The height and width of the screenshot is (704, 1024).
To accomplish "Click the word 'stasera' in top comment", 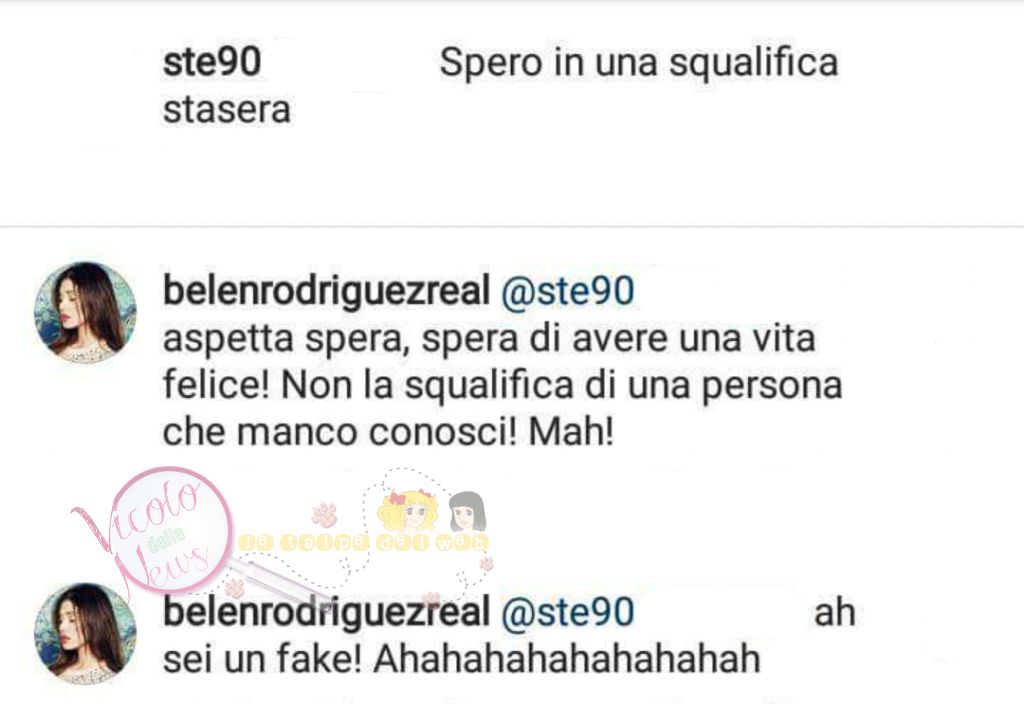I will [x=227, y=110].
